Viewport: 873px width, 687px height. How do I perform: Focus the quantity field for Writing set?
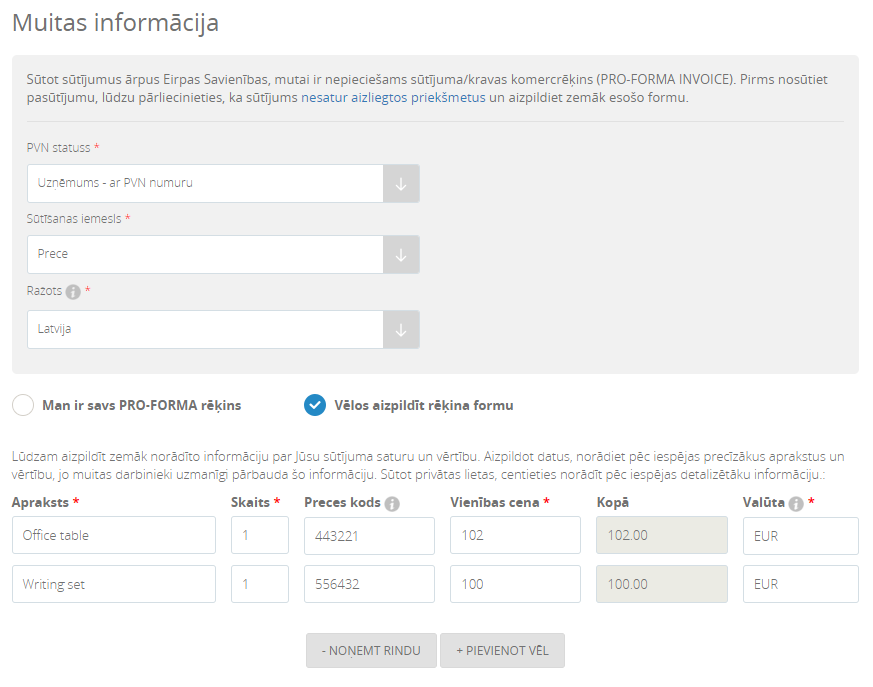pyautogui.click(x=260, y=584)
